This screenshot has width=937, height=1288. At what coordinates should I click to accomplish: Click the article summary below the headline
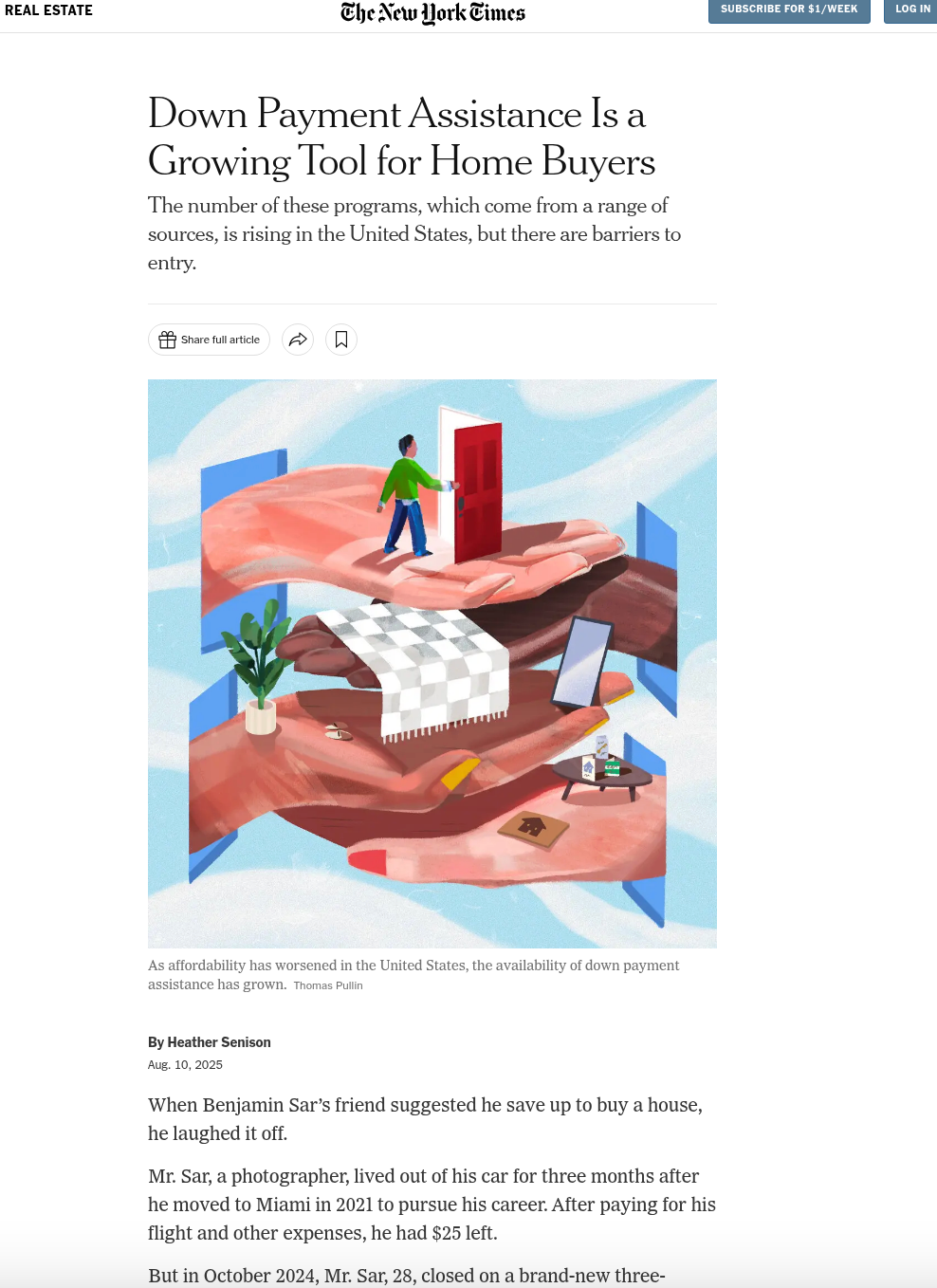click(414, 234)
